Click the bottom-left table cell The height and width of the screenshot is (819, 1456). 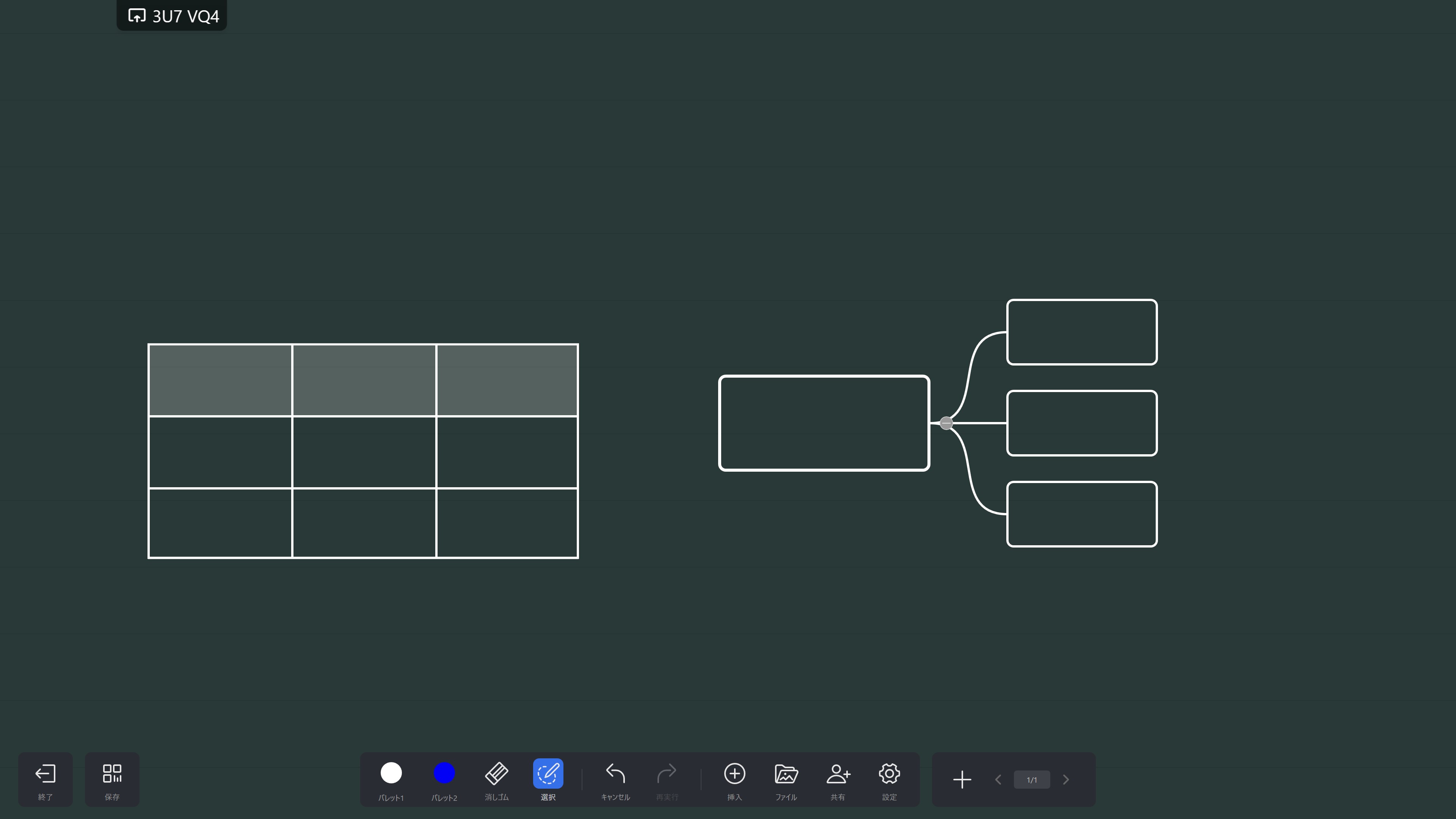(x=220, y=523)
